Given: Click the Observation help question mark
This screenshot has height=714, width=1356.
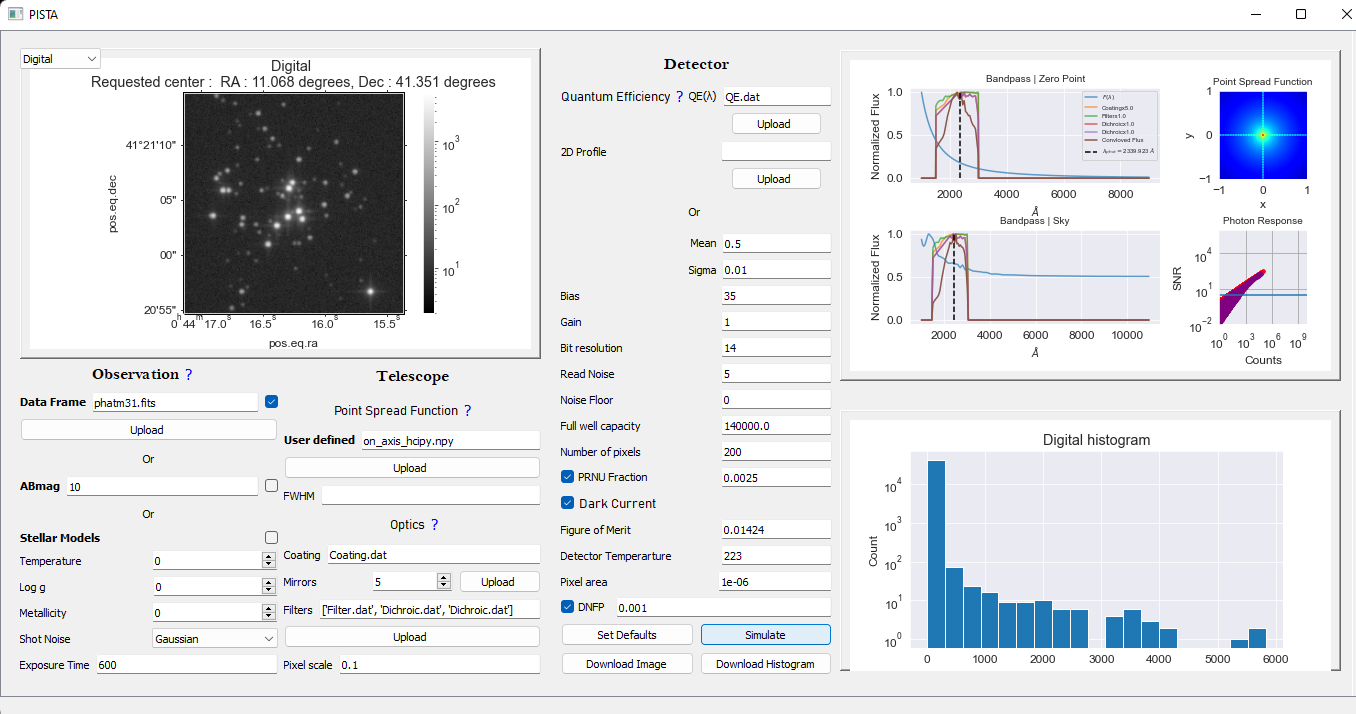Looking at the screenshot, I should pyautogui.click(x=188, y=375).
